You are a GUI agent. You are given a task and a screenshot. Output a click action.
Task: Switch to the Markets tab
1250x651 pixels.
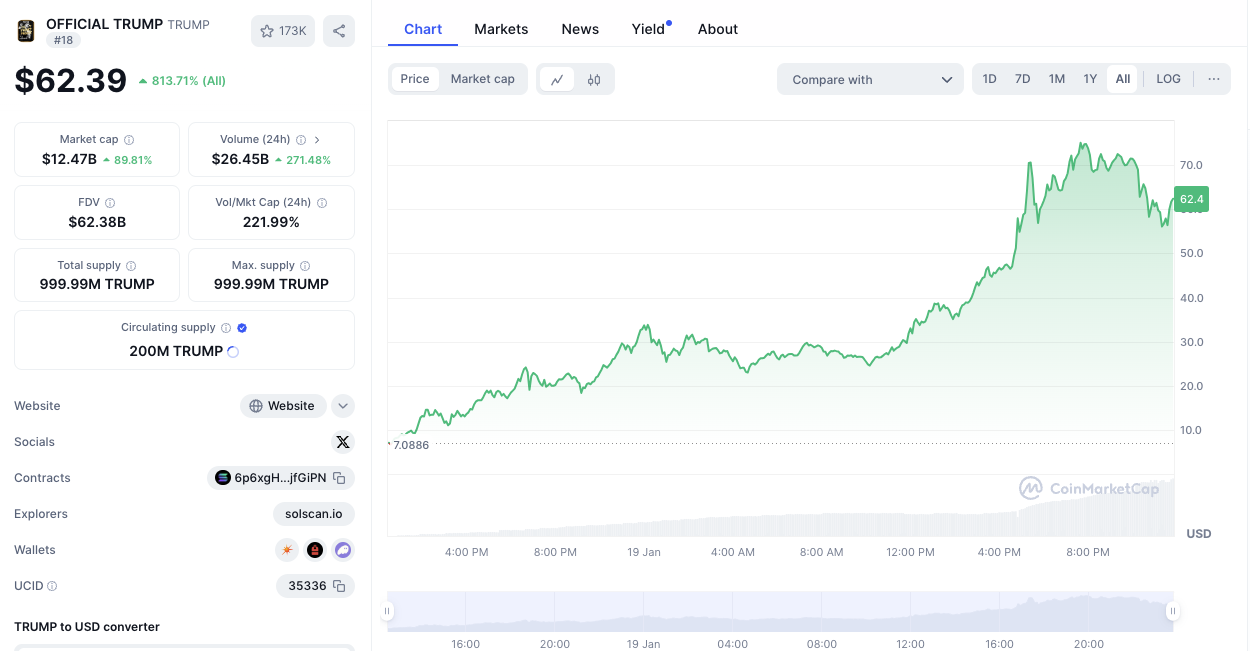[x=501, y=29]
